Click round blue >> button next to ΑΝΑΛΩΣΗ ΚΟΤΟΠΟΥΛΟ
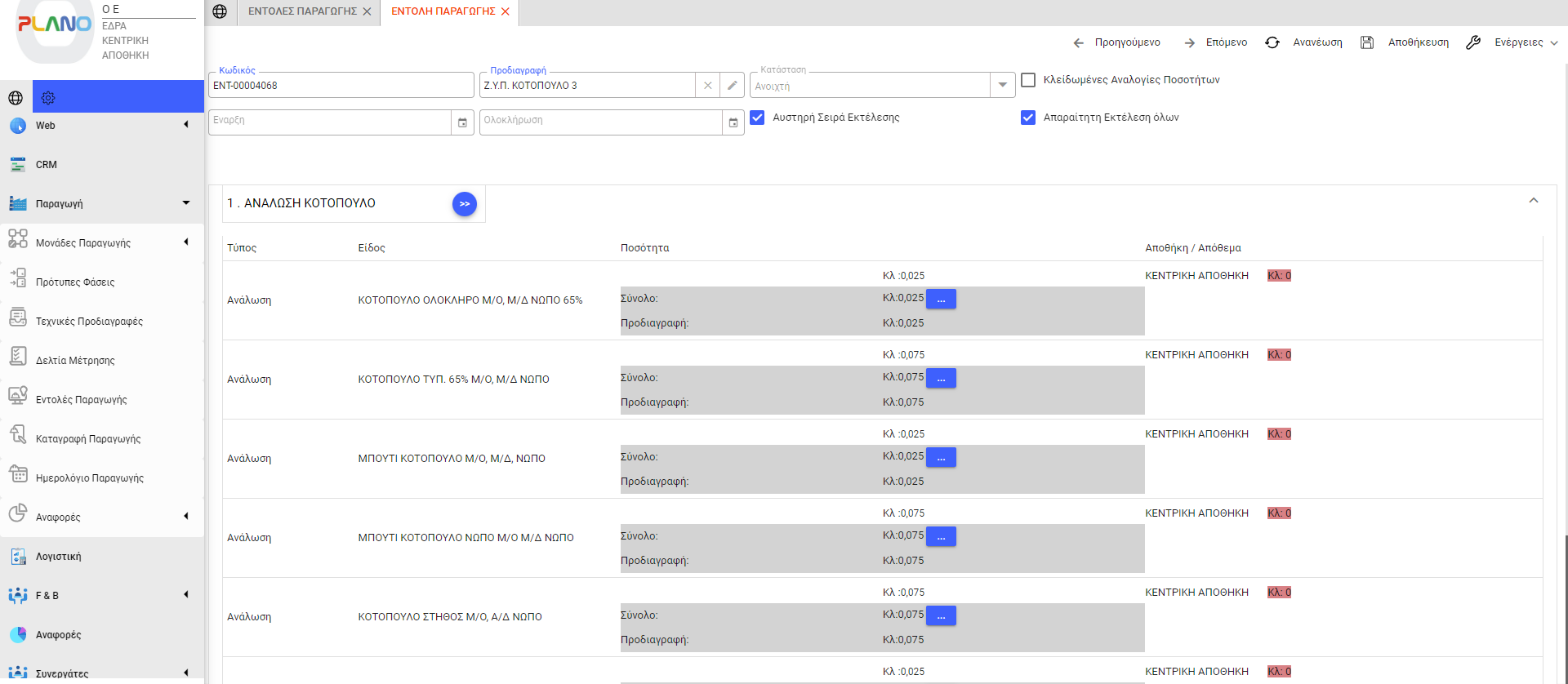Viewport: 1568px width, 684px height. click(465, 204)
